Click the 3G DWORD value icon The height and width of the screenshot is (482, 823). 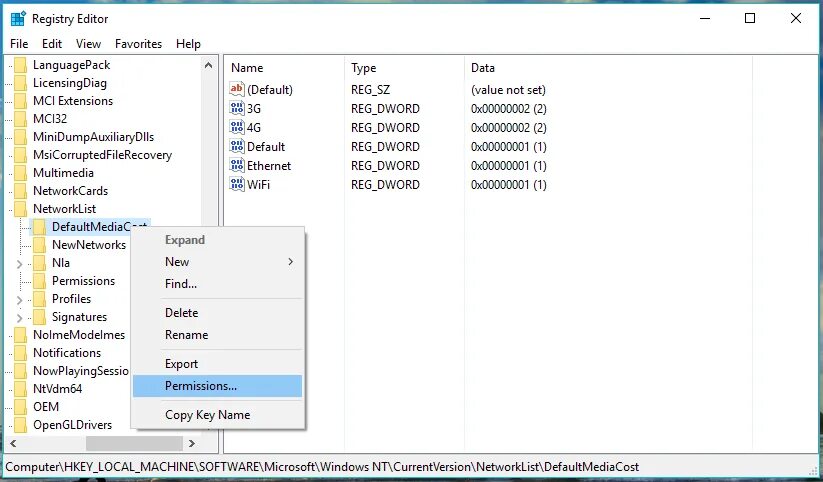(x=237, y=108)
